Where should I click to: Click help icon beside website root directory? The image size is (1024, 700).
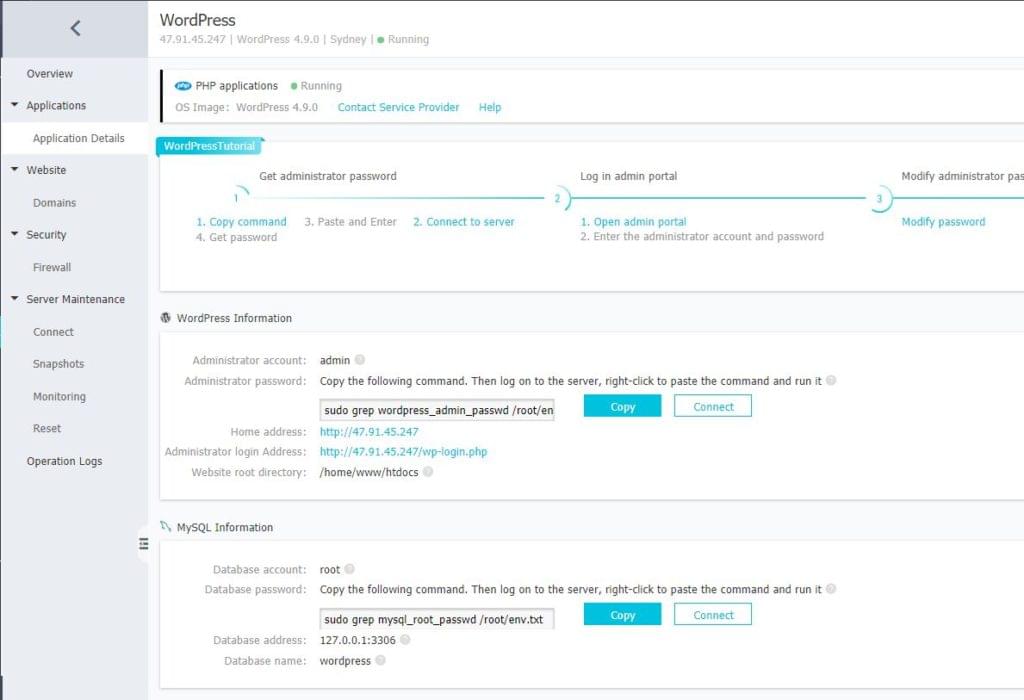coord(428,472)
